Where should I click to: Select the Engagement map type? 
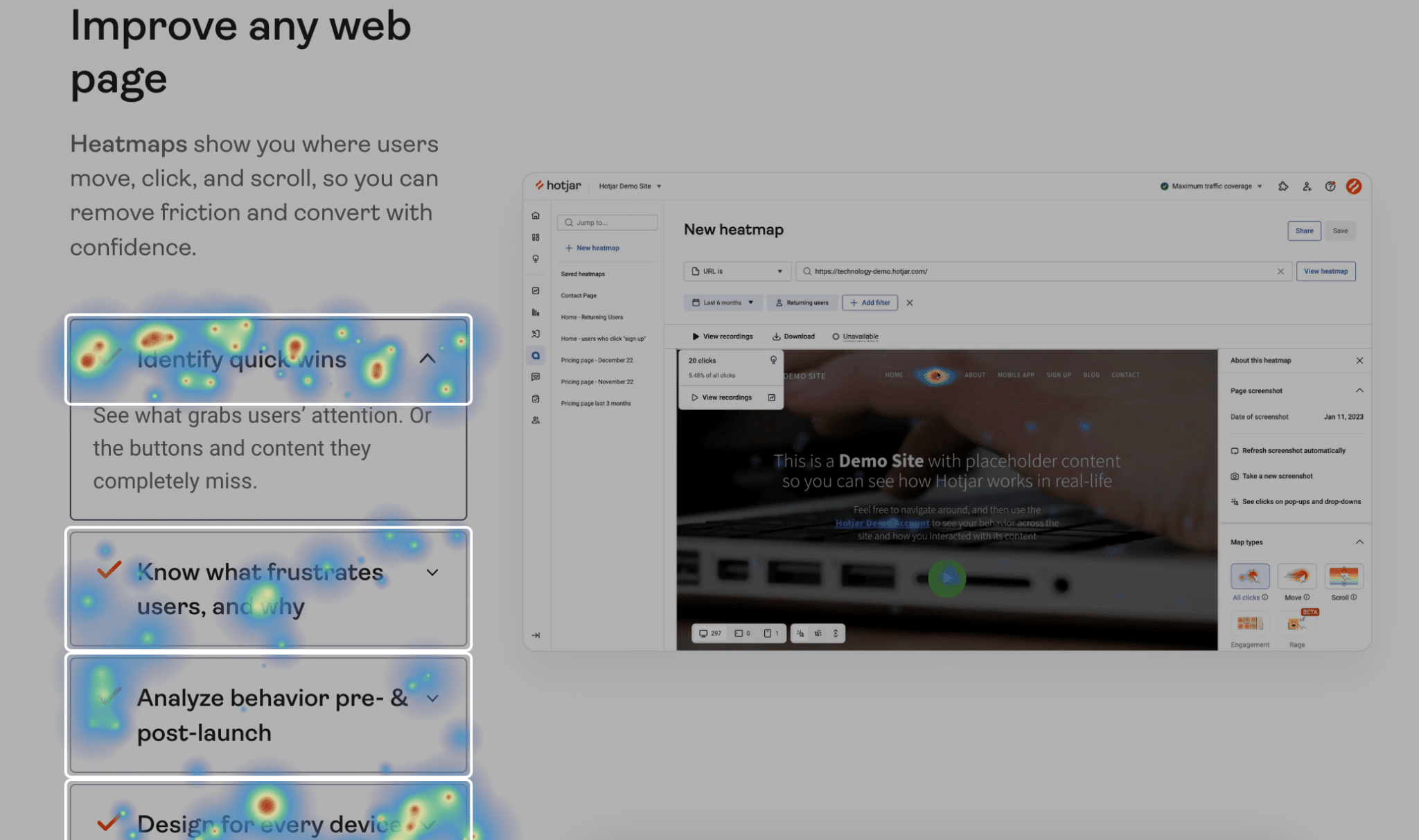[1250, 629]
